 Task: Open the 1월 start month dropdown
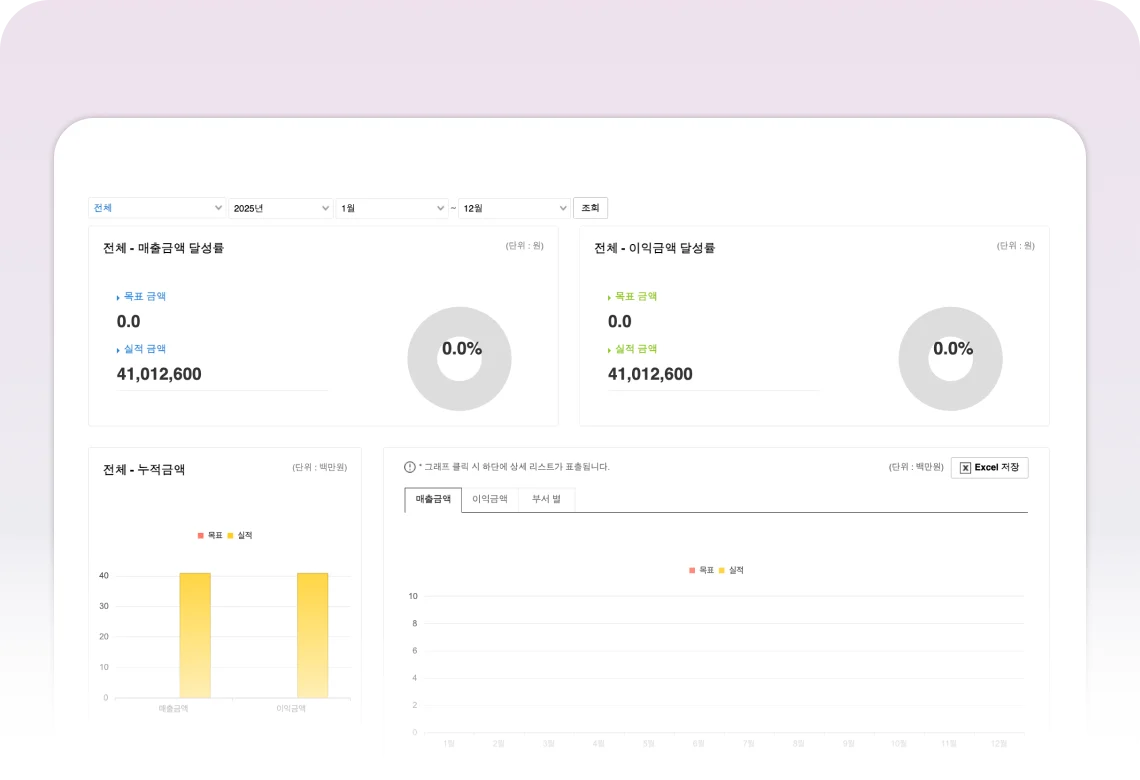coord(391,208)
